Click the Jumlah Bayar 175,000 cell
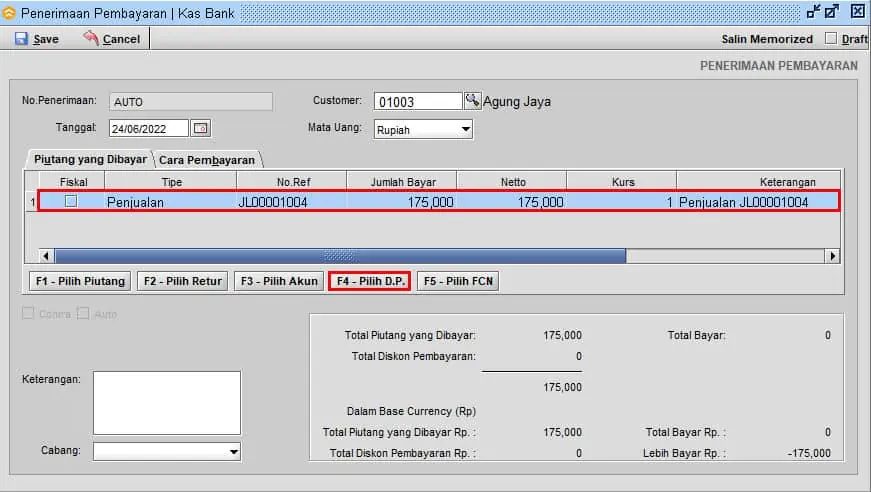 (x=402, y=202)
